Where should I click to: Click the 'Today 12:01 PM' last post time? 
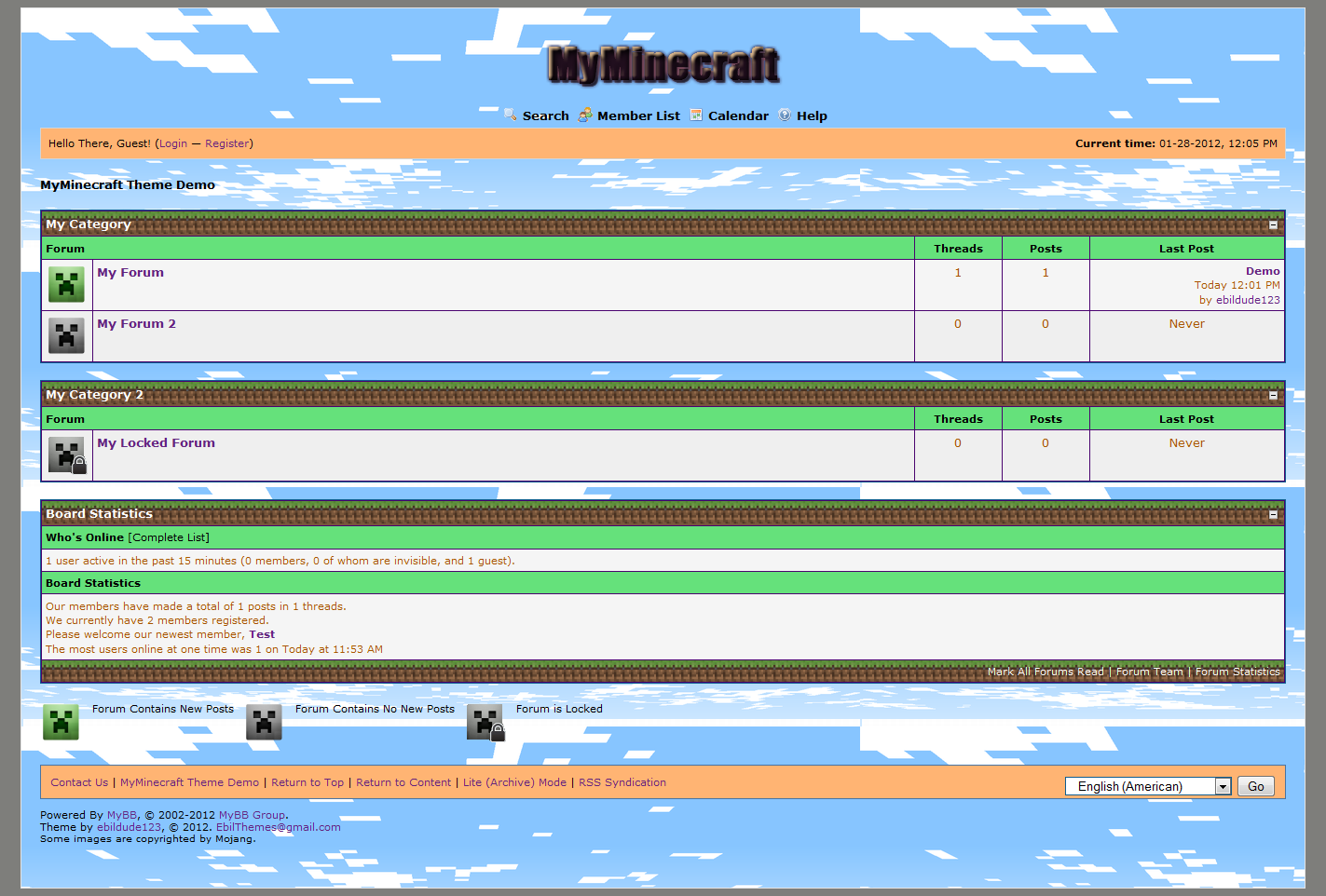1237,285
